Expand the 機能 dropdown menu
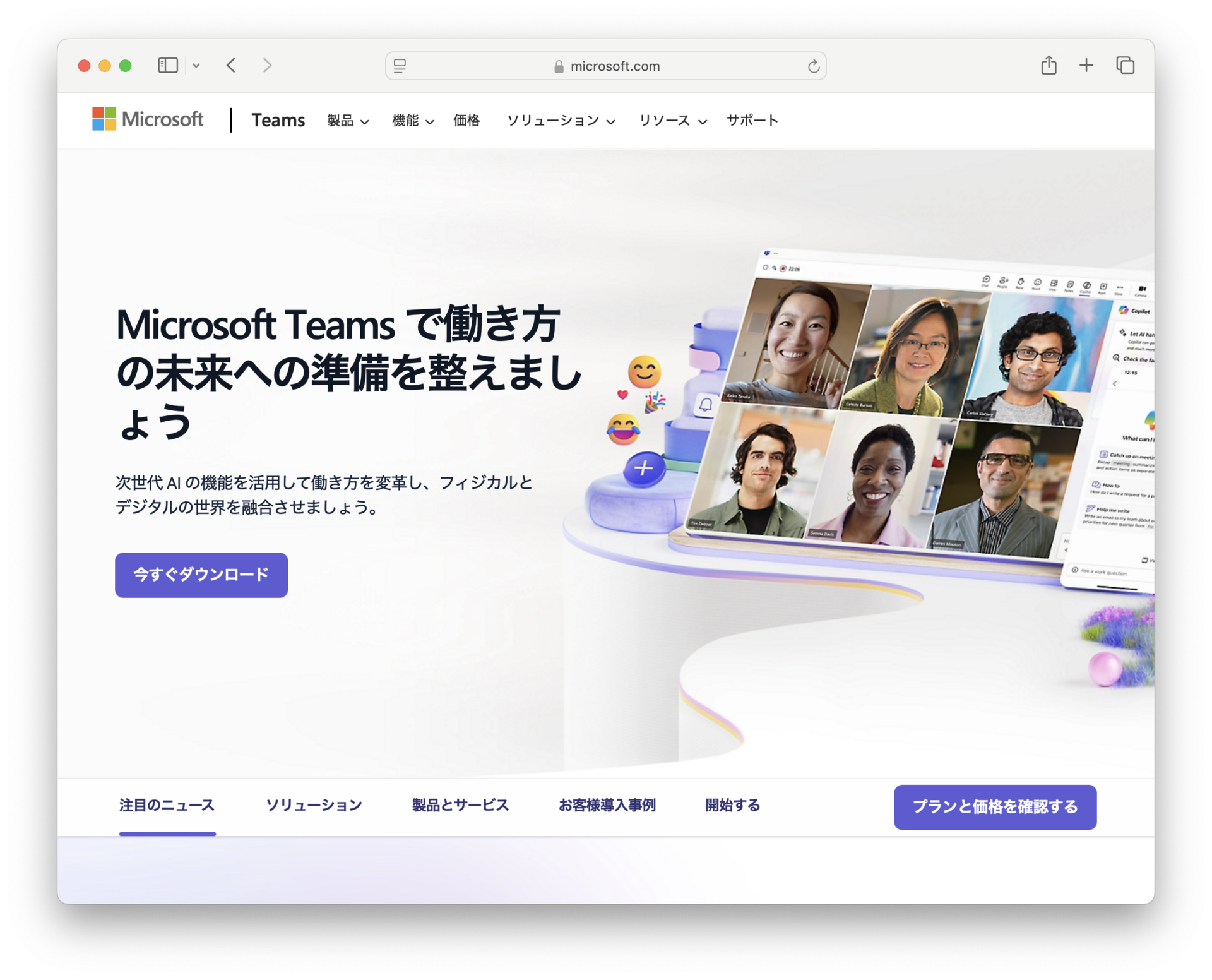This screenshot has width=1212, height=980. point(413,120)
